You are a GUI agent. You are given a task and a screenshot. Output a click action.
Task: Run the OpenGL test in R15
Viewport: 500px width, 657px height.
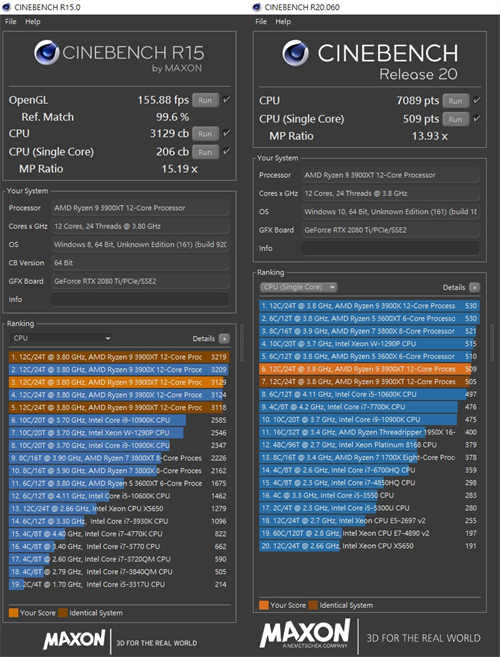click(205, 100)
